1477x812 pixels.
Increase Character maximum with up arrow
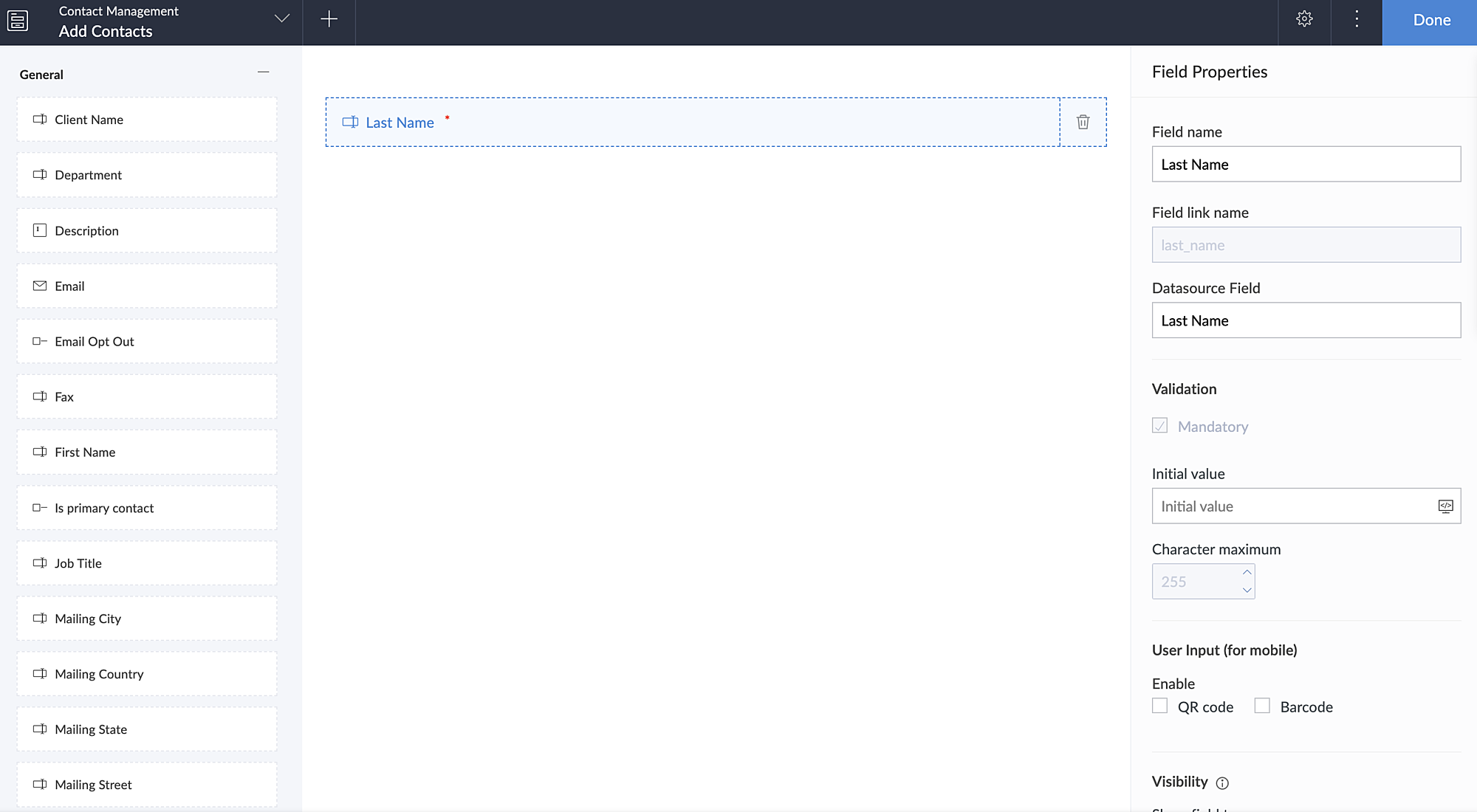coord(1247,573)
